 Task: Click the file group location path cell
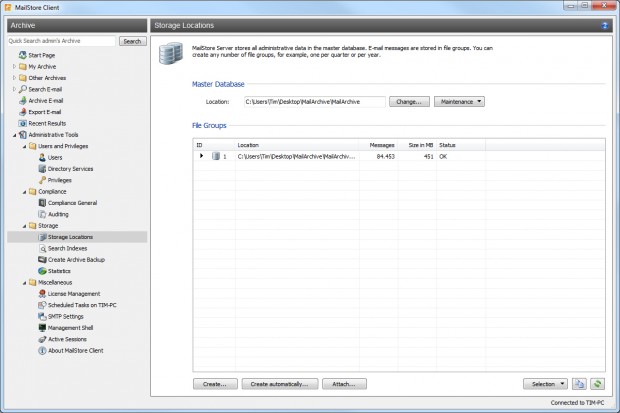coord(297,156)
